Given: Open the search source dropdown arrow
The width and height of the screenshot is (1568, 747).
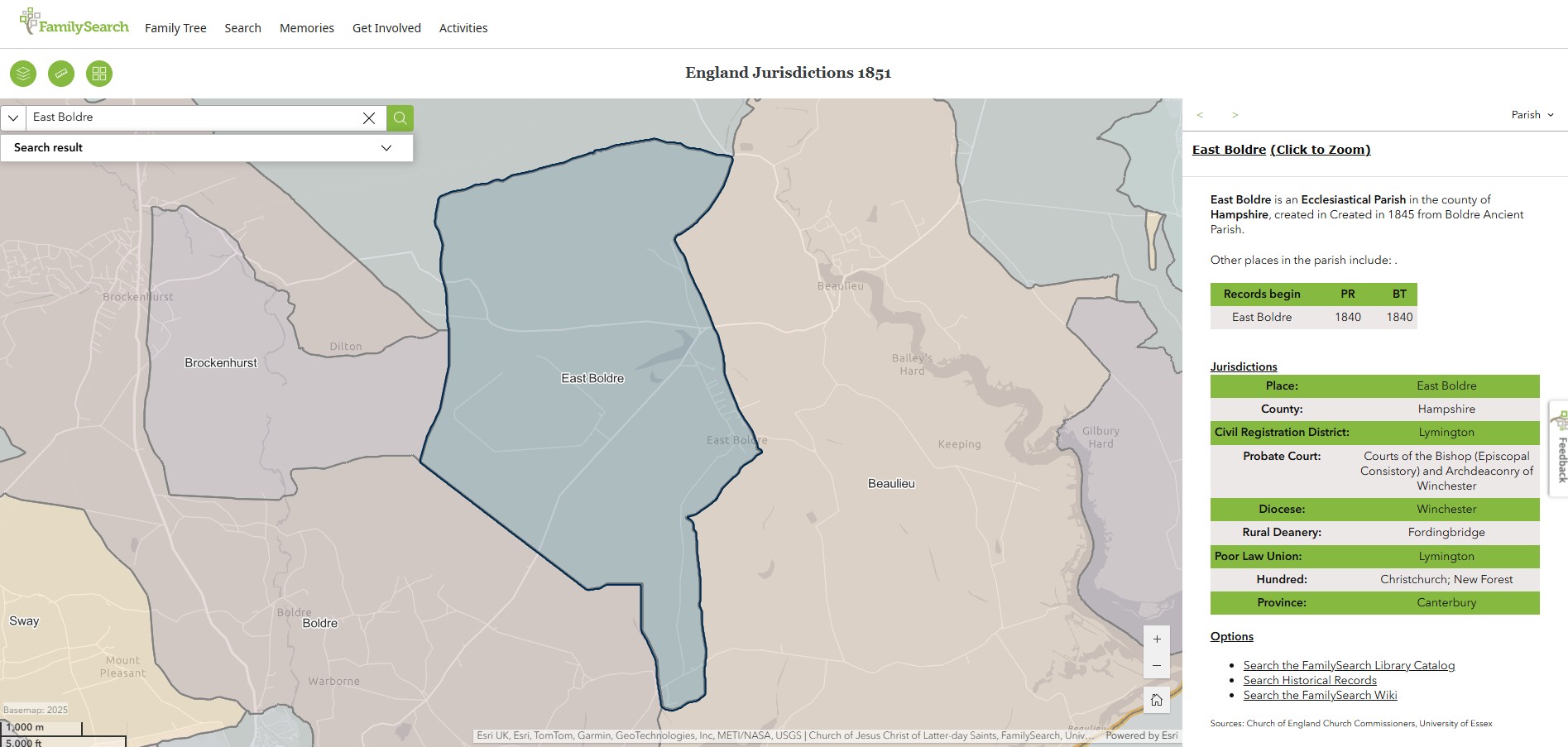Looking at the screenshot, I should point(13,117).
